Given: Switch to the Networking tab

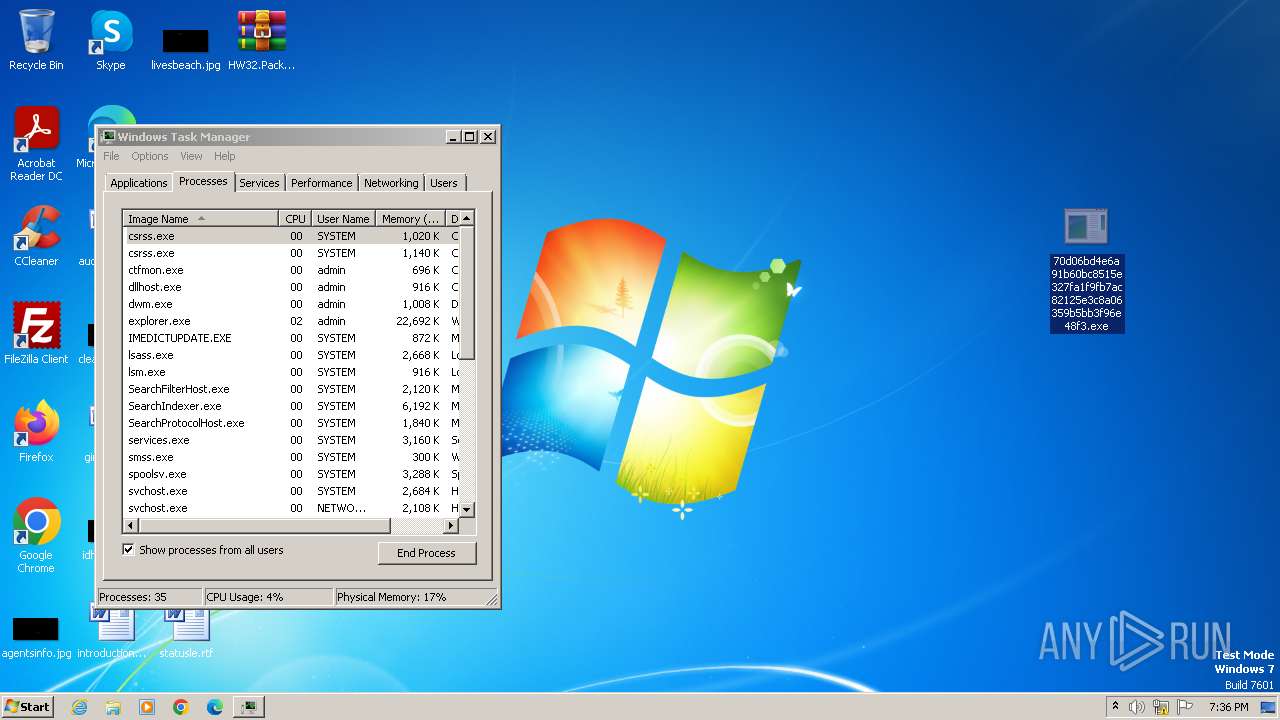Looking at the screenshot, I should point(391,183).
